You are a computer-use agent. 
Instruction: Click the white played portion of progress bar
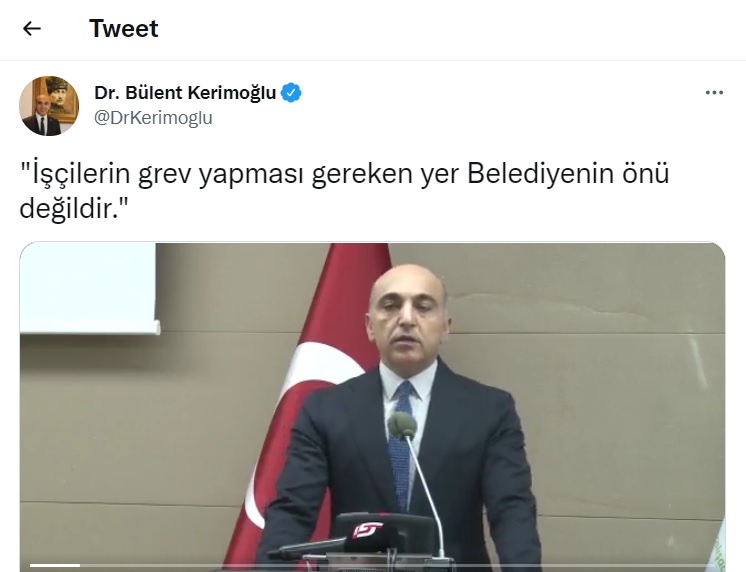click(x=55, y=565)
